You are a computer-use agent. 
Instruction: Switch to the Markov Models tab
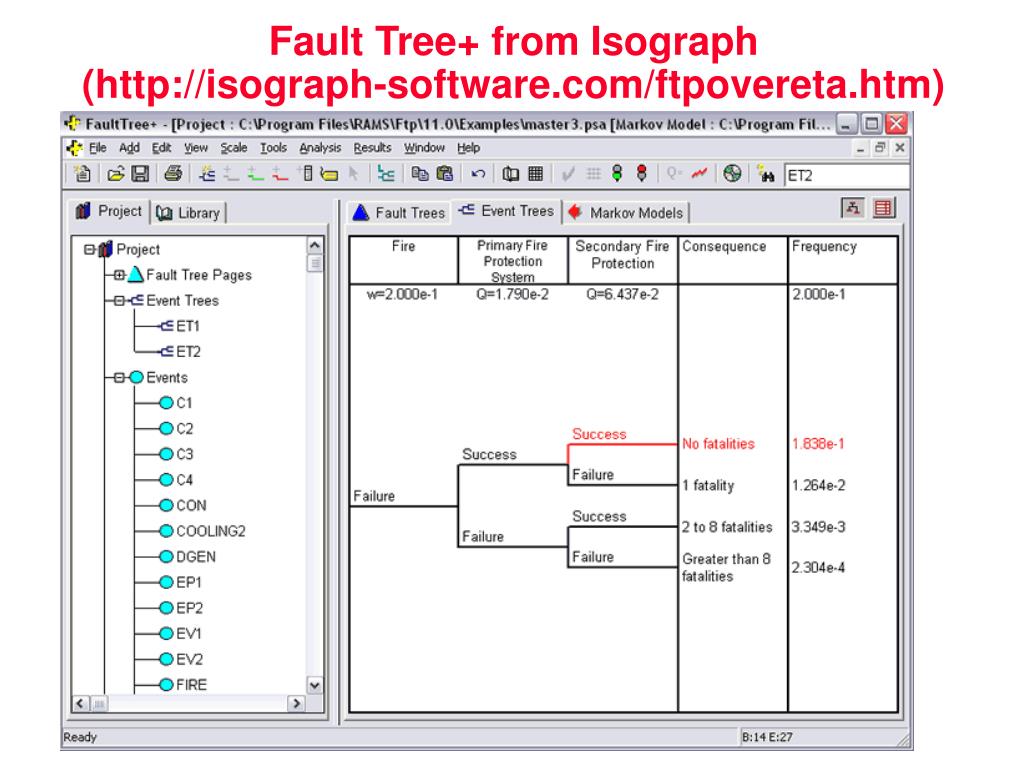tap(626, 212)
